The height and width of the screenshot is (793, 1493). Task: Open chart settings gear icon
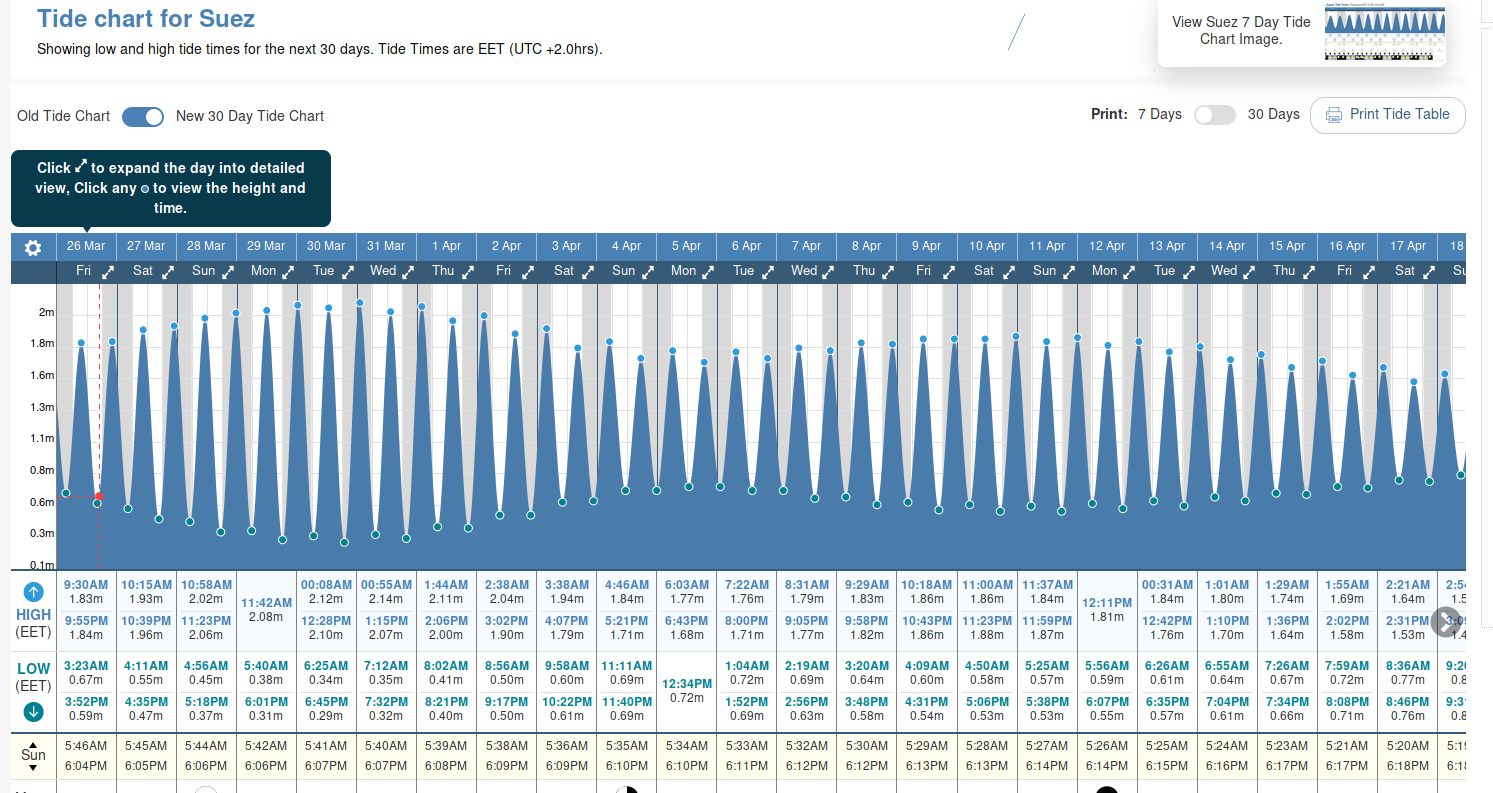click(33, 248)
